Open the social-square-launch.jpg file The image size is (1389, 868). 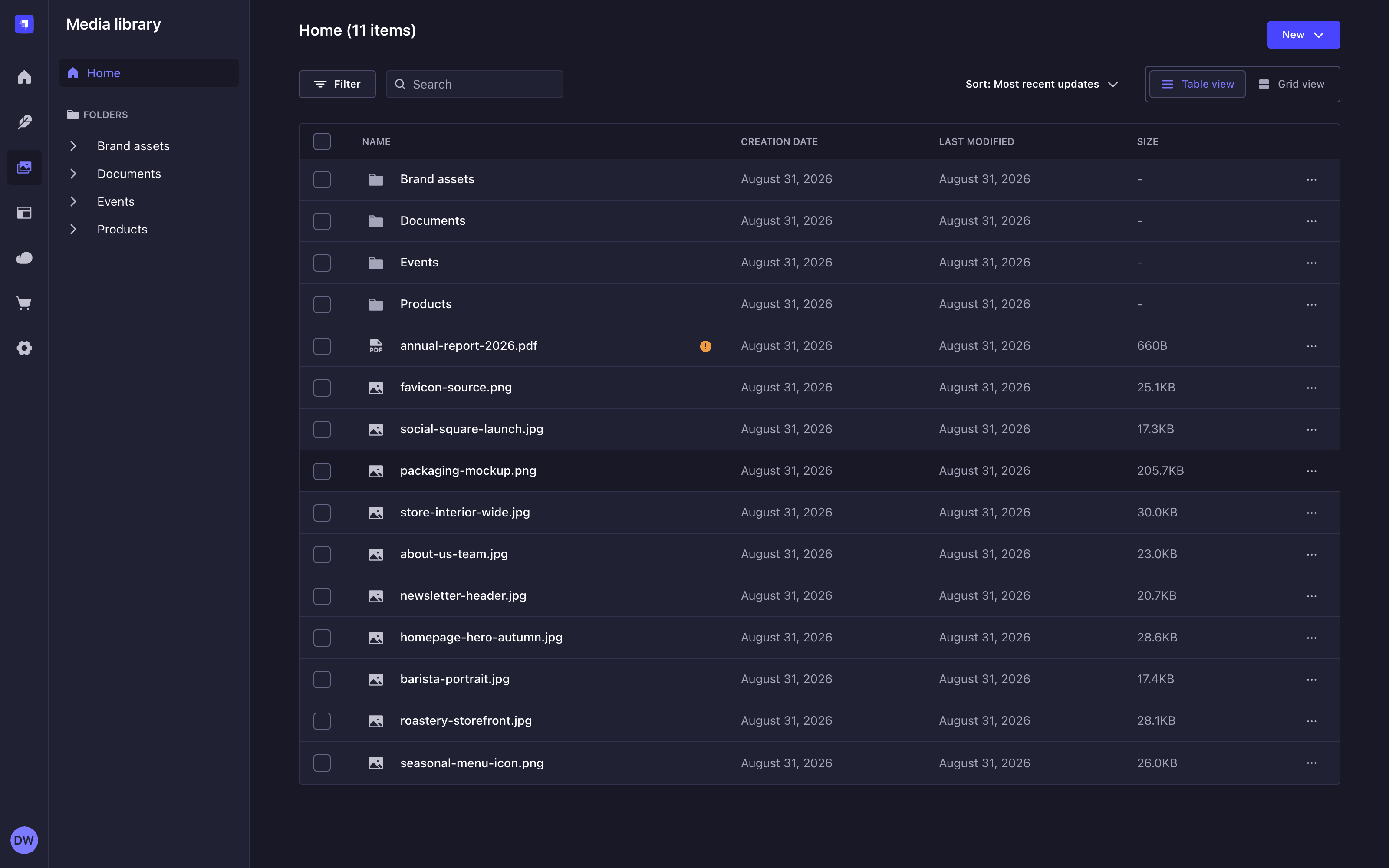pos(472,429)
